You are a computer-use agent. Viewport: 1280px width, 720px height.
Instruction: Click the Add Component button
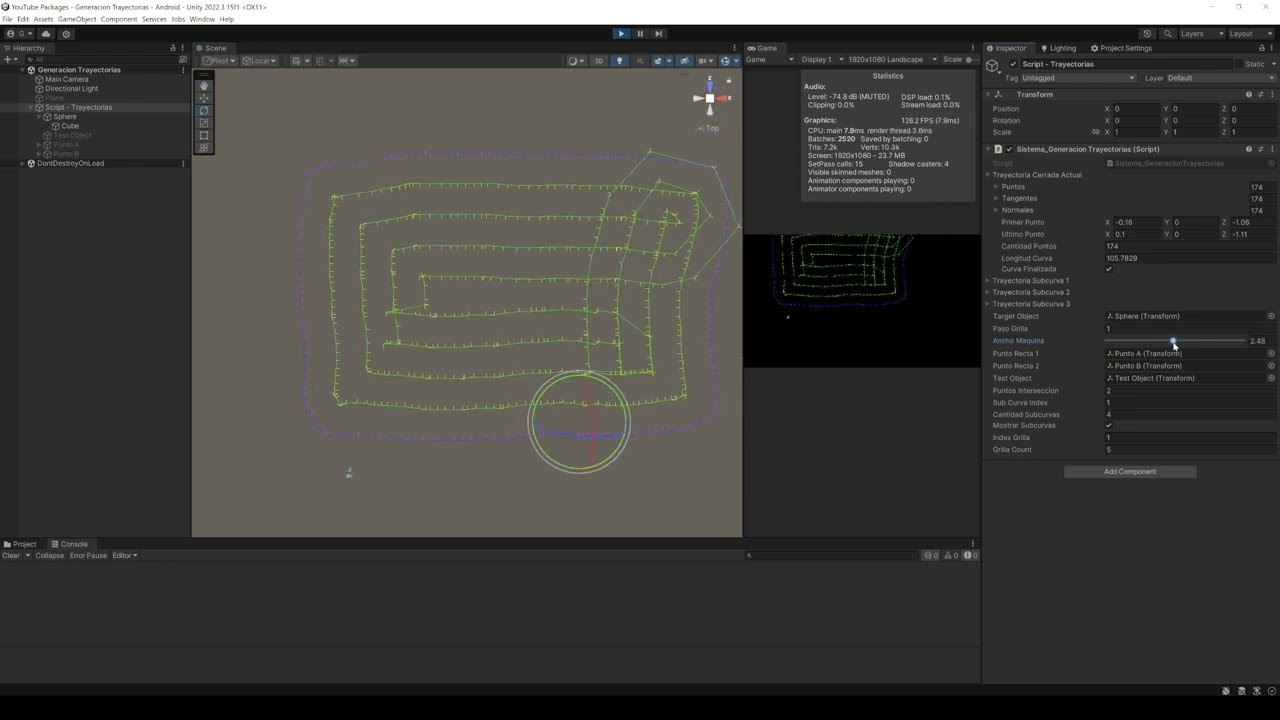pos(1130,472)
